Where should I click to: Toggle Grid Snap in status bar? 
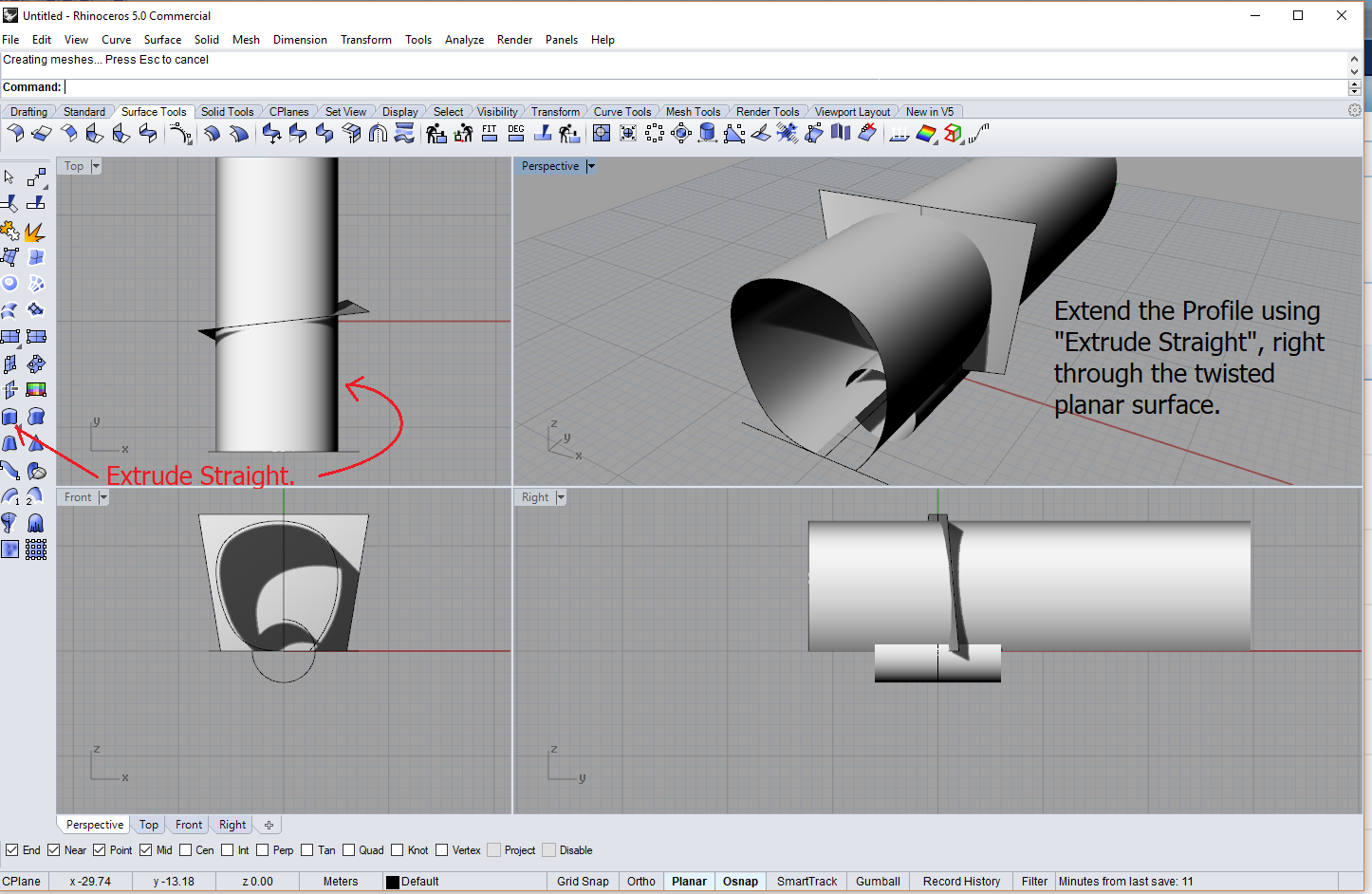click(x=583, y=882)
